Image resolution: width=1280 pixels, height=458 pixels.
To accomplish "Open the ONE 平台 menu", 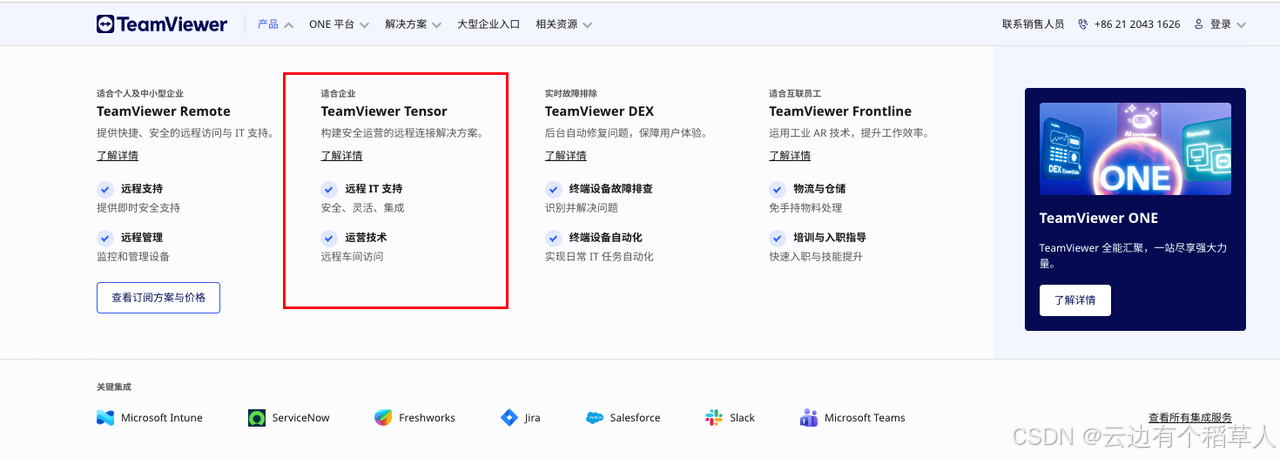I will (x=339, y=24).
